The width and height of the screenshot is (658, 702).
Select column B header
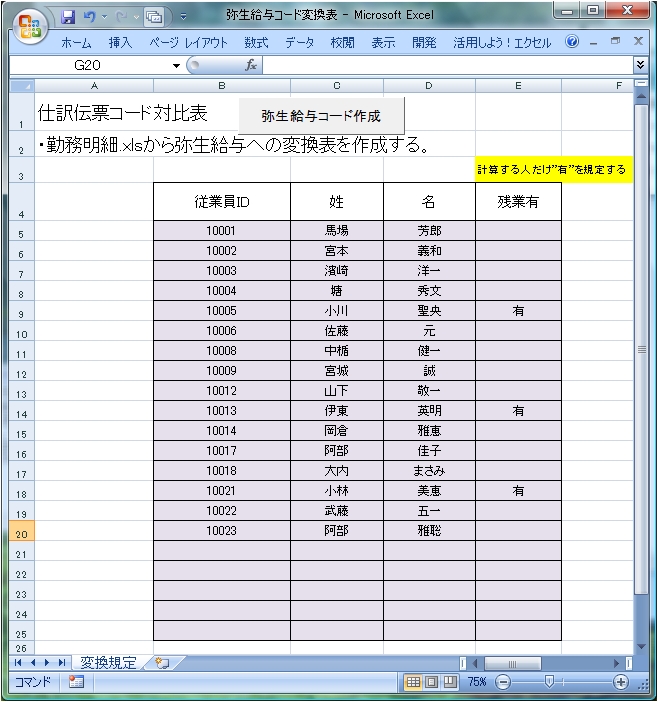click(x=222, y=86)
